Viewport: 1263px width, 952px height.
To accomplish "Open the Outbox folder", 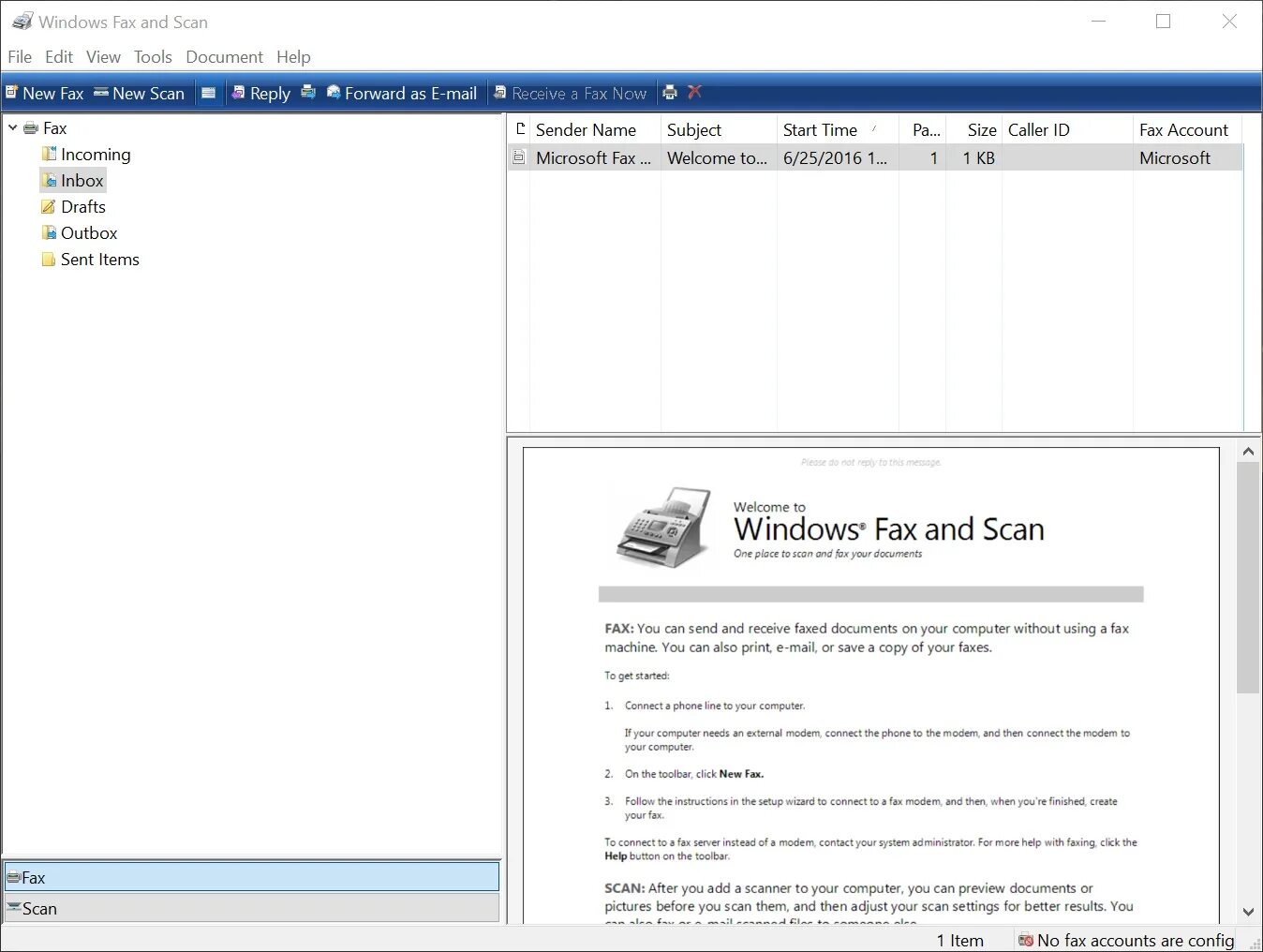I will (80, 232).
